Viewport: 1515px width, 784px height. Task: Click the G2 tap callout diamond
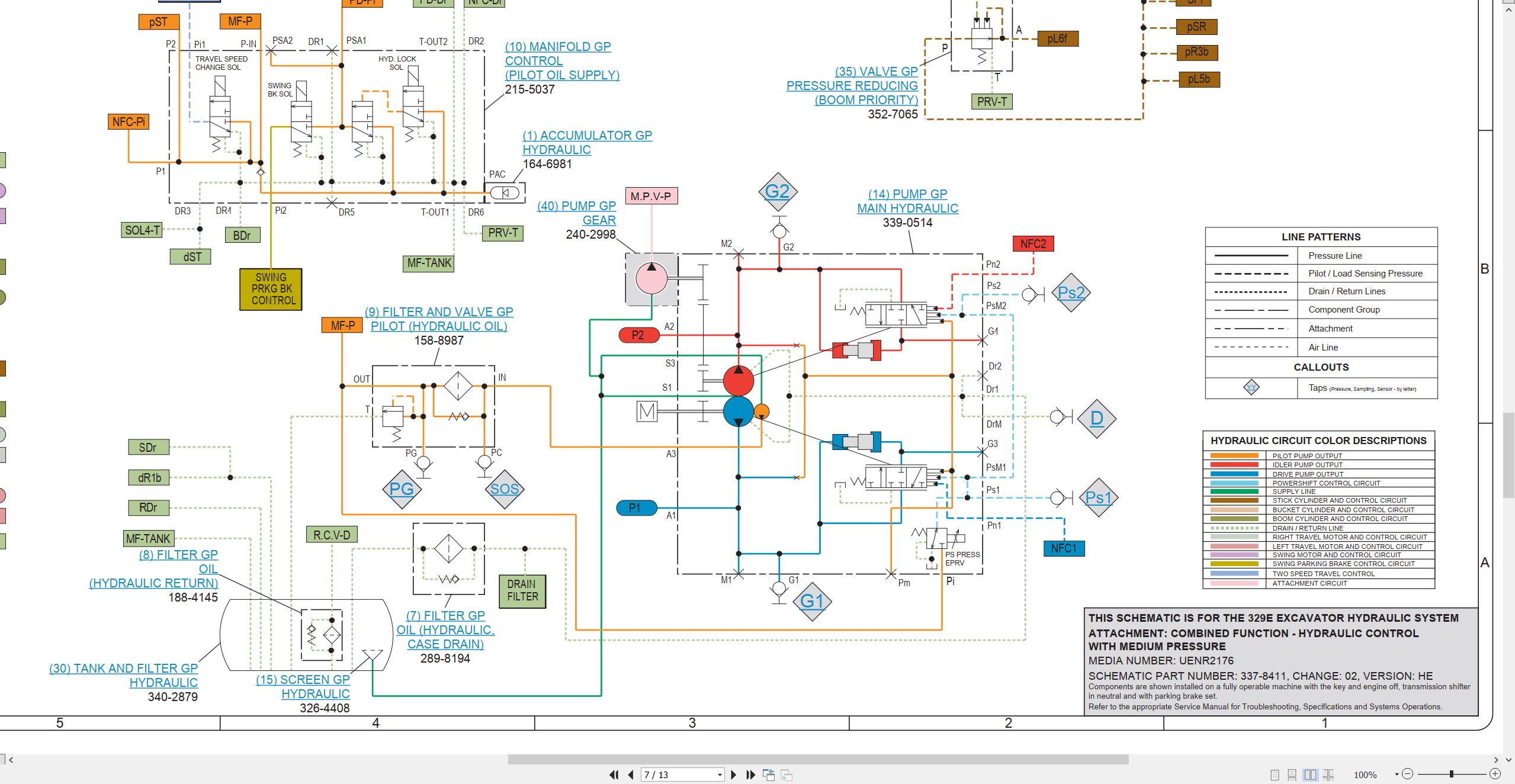point(777,191)
